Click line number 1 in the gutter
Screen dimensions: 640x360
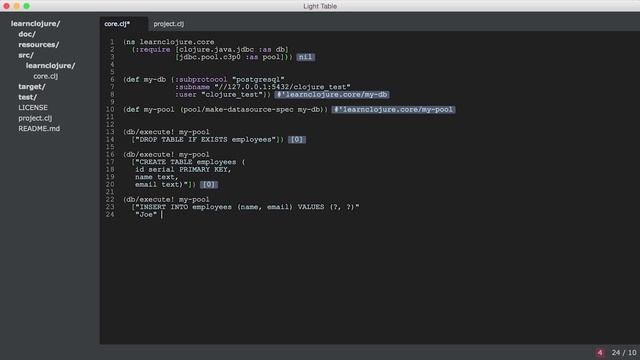point(112,42)
